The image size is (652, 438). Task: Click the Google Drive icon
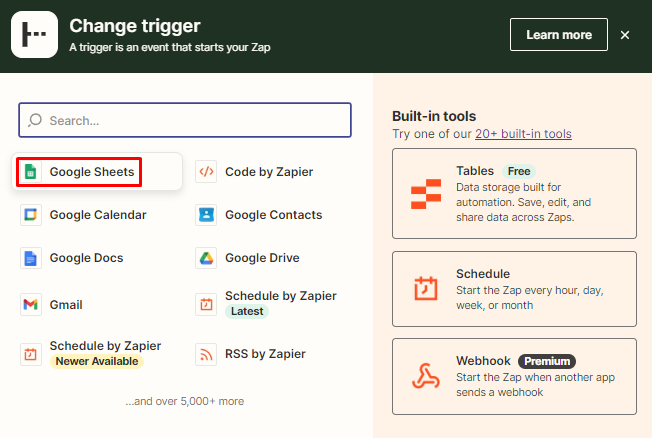coord(206,258)
